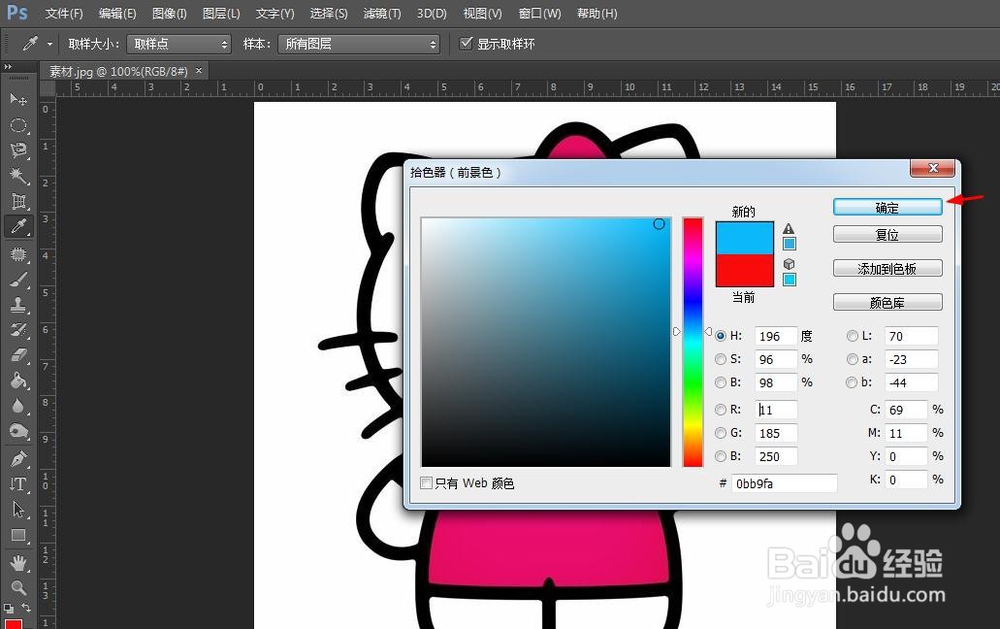
Task: Open the 取样大小 dropdown
Action: pos(179,44)
